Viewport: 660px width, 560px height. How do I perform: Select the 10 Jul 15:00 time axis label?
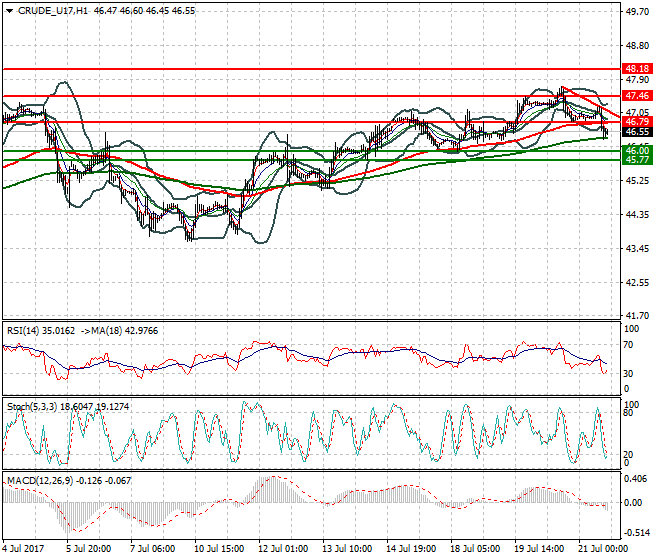coord(219,549)
